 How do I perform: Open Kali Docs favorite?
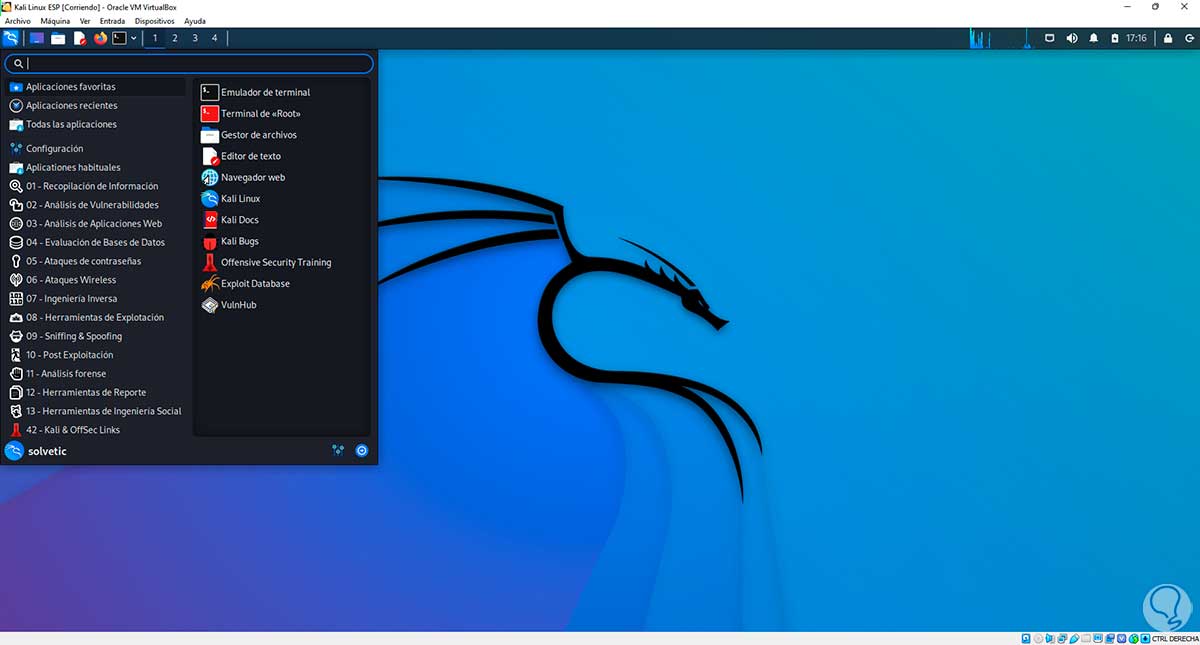click(x=283, y=220)
